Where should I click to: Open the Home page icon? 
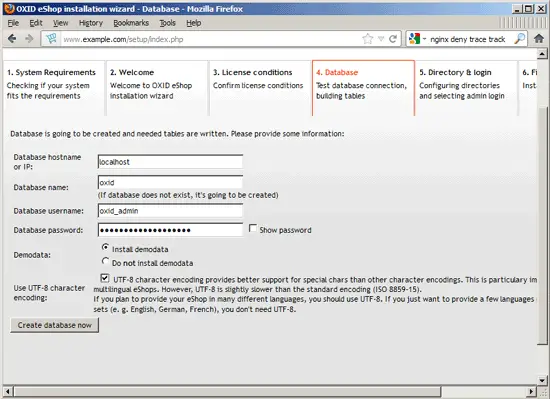[x=539, y=39]
